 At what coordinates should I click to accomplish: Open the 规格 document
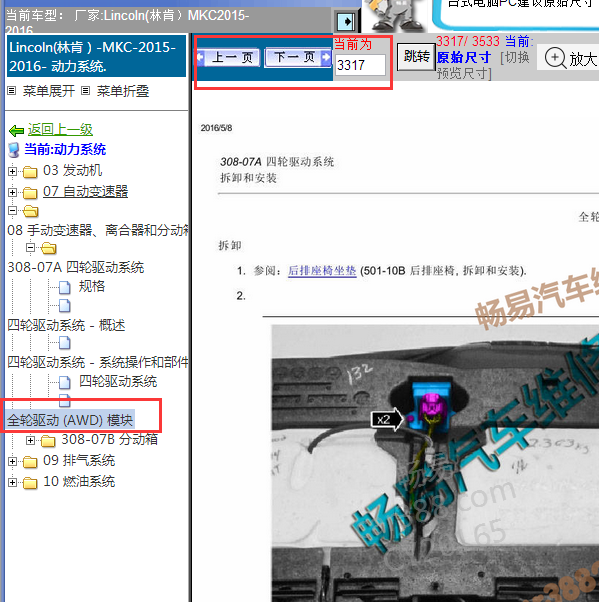point(92,286)
